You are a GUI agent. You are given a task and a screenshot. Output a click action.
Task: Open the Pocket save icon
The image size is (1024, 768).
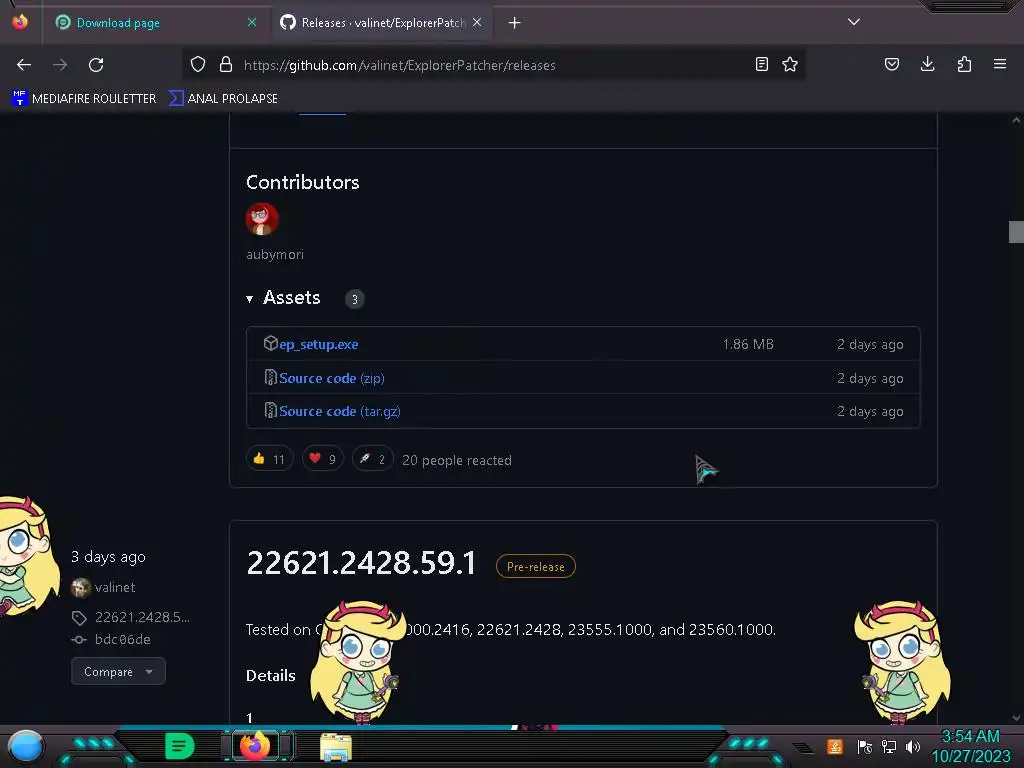[891, 64]
